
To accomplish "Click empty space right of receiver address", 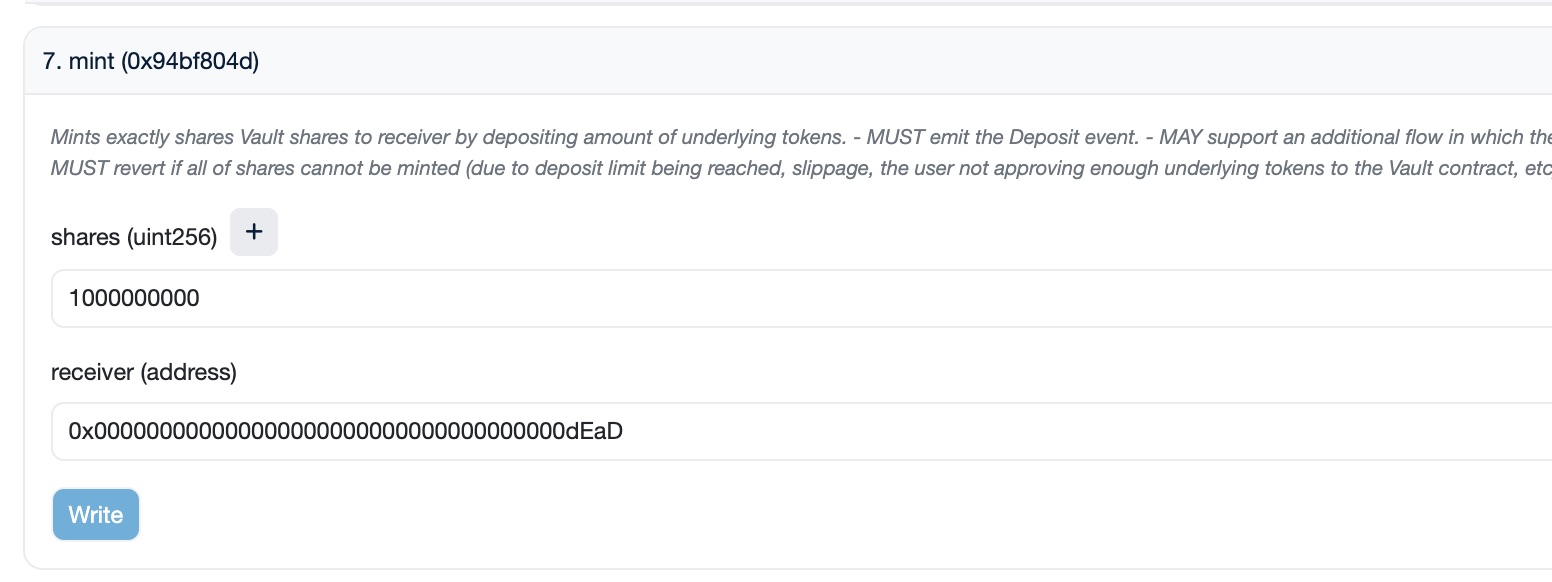I will (1000, 431).
